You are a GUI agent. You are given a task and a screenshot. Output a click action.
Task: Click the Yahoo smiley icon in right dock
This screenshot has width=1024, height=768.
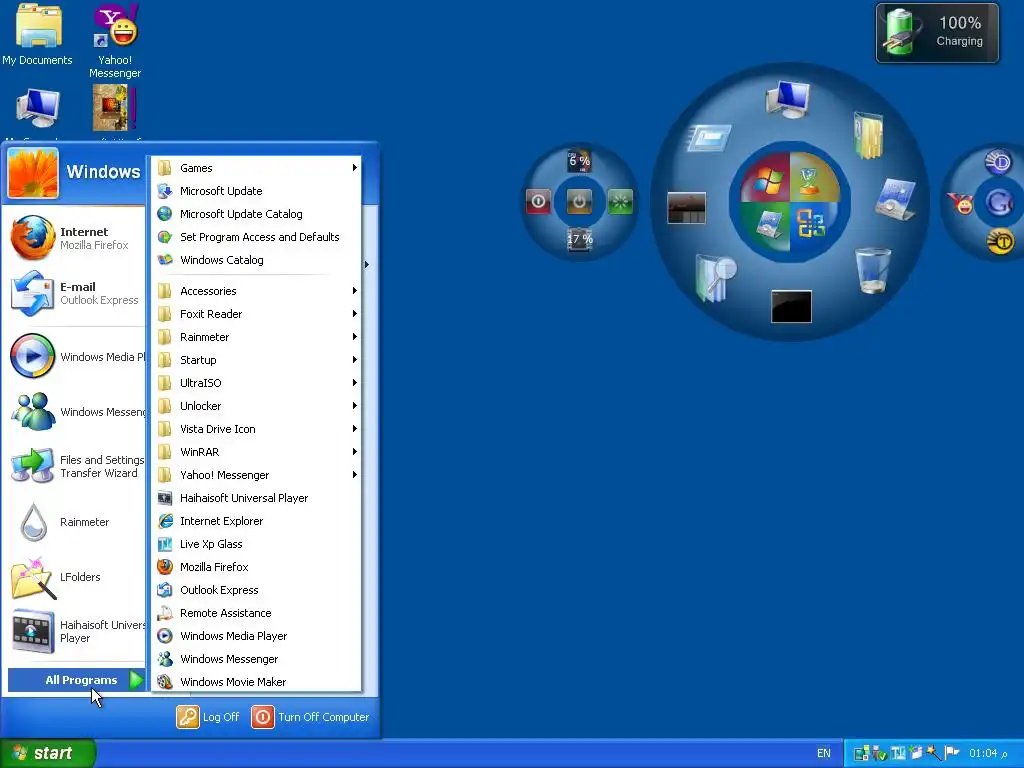(961, 203)
